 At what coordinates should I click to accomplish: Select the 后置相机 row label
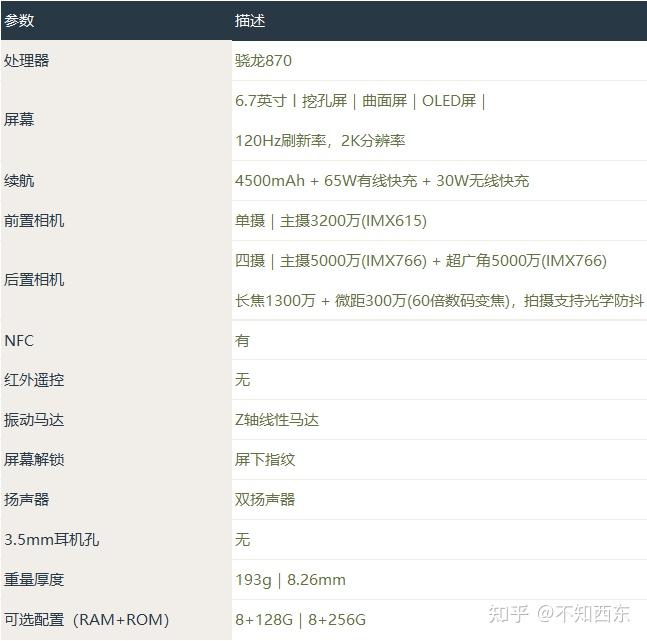coord(34,280)
